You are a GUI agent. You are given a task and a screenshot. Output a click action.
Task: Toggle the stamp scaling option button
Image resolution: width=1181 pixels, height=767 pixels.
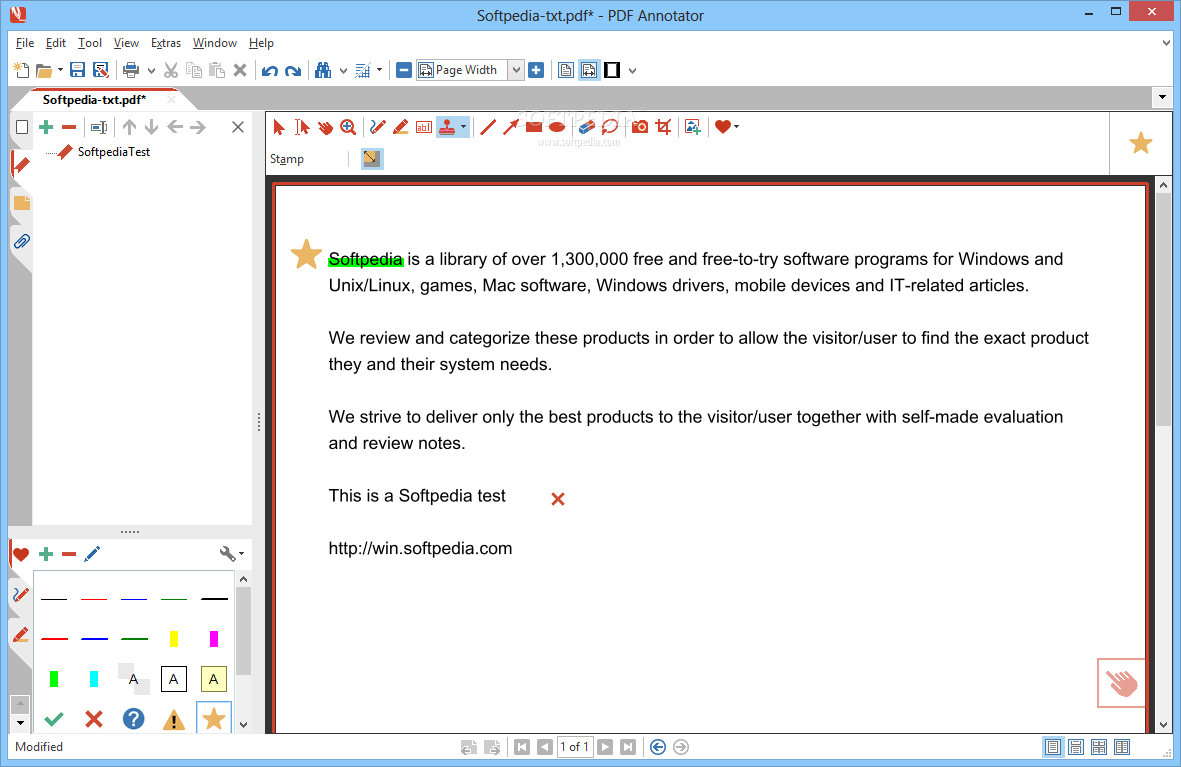coord(371,158)
